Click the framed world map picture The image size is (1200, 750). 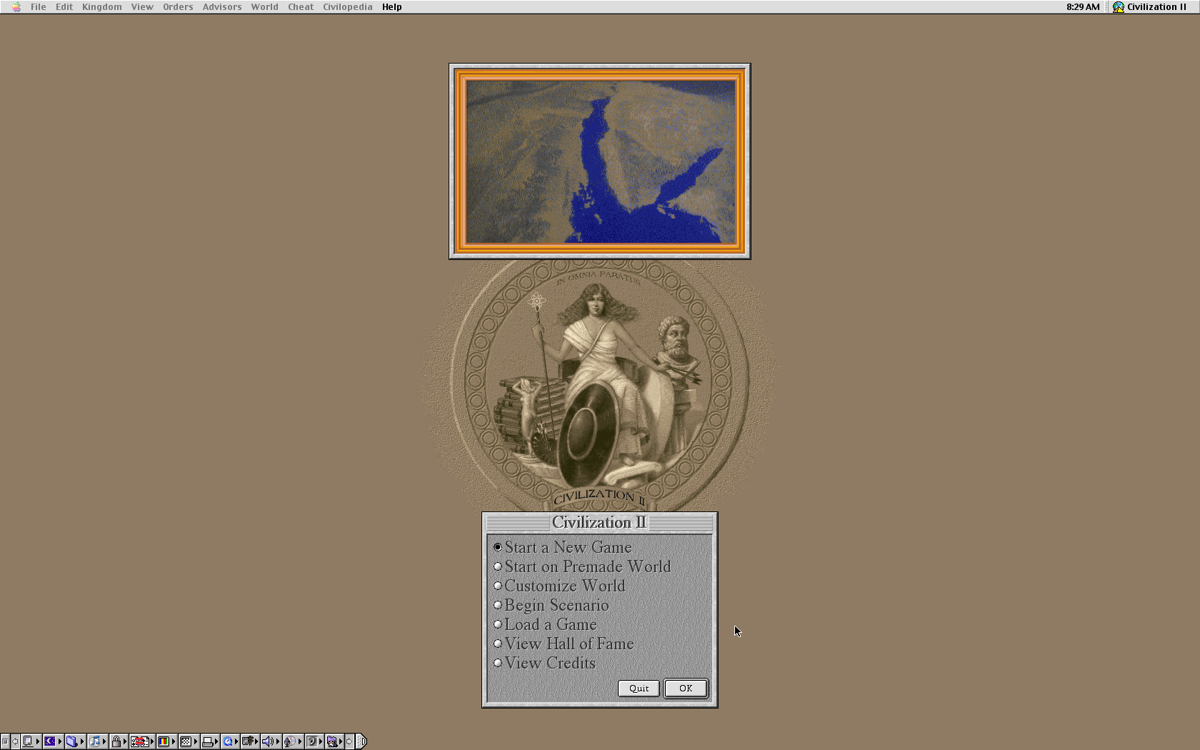click(x=598, y=159)
